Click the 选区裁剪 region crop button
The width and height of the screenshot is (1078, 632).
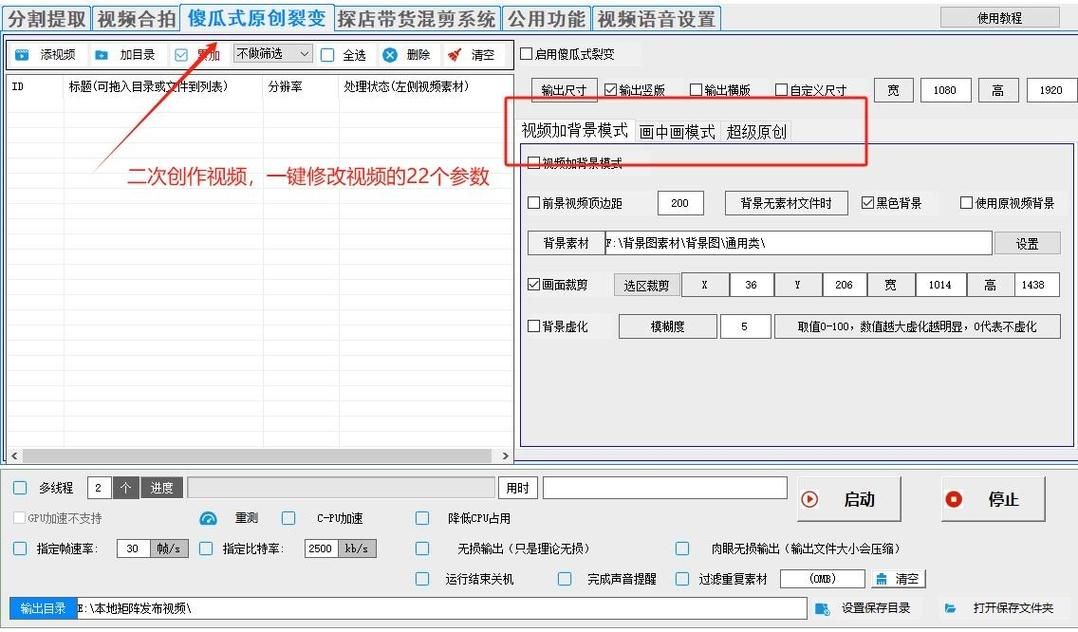point(646,285)
